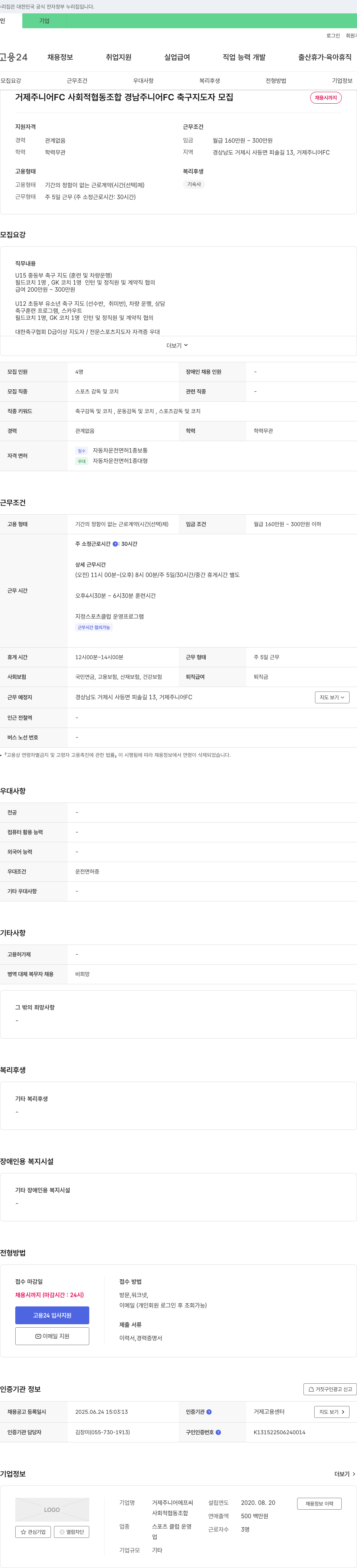This screenshot has height=1568, width=357.
Task: Click the 고용24 logo
Action: click(x=13, y=57)
